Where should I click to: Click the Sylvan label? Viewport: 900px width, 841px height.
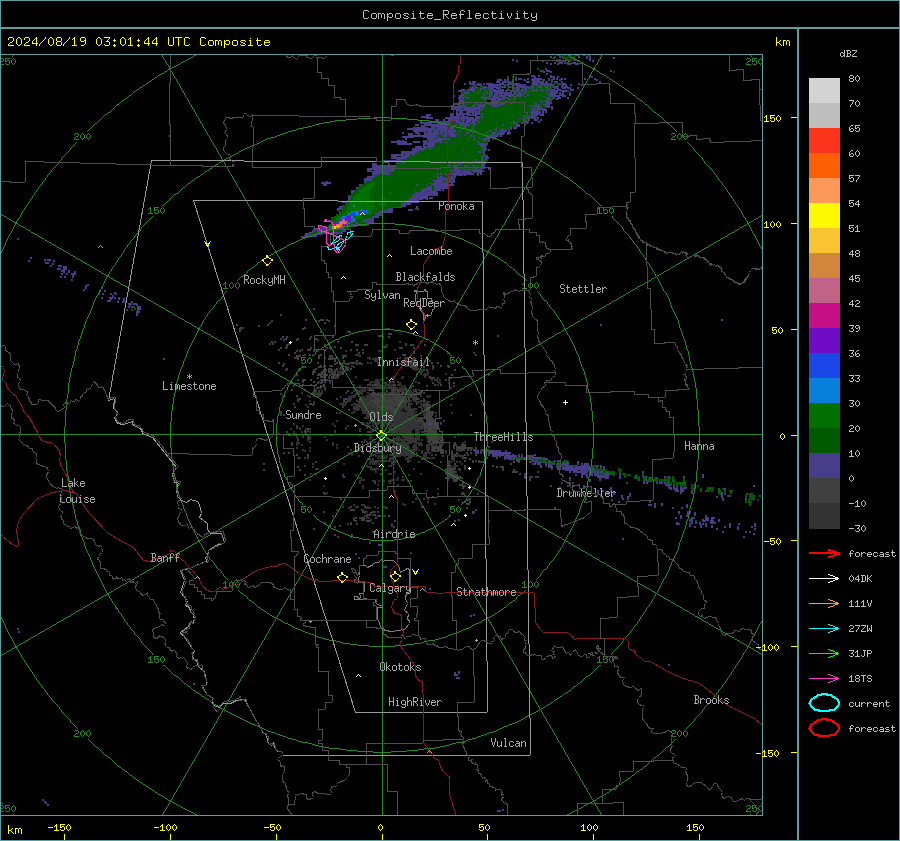click(382, 295)
